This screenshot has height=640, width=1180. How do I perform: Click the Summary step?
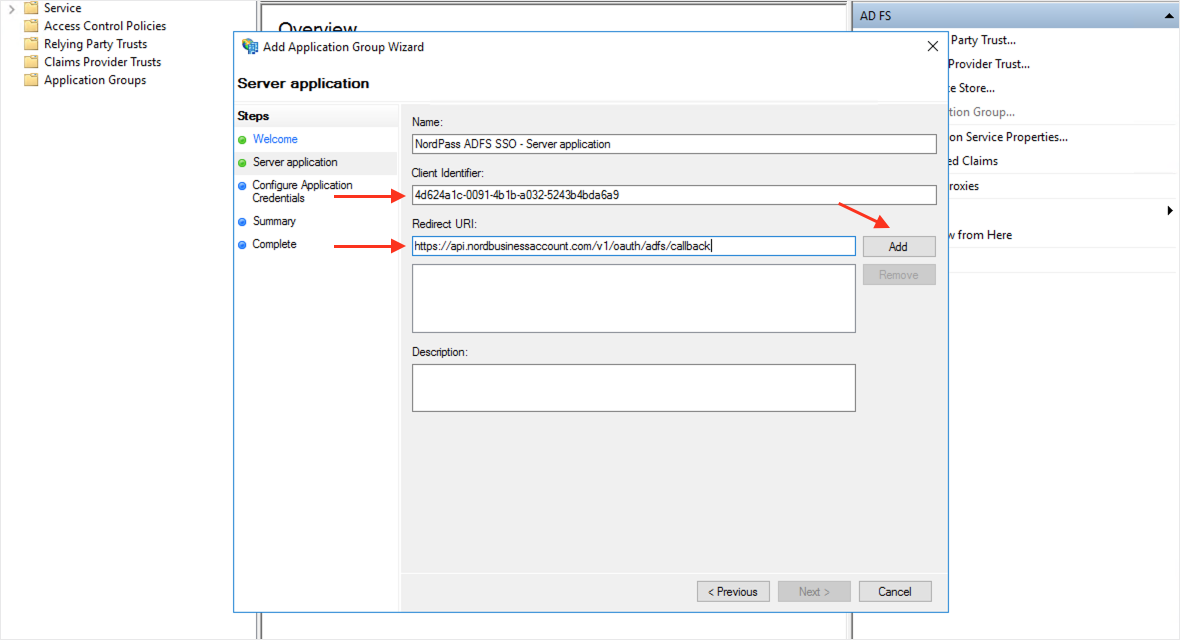[x=274, y=221]
